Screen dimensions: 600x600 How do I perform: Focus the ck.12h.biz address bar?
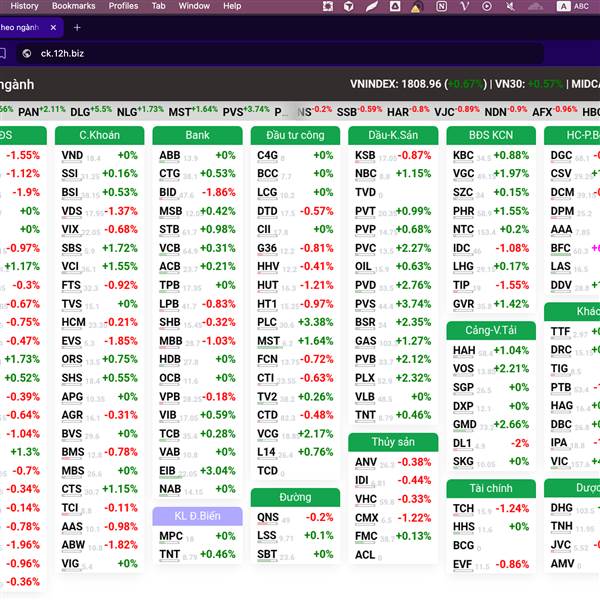pyautogui.click(x=279, y=53)
